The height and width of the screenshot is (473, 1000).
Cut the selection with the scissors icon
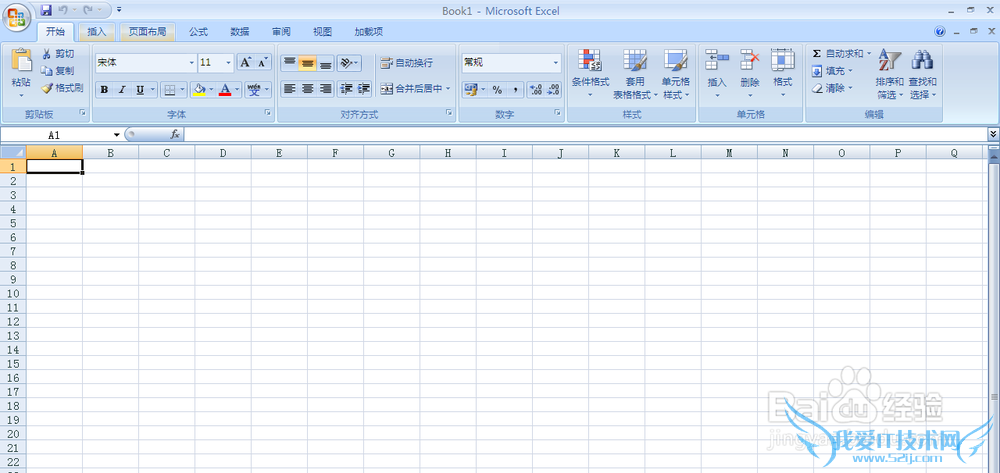[47, 54]
